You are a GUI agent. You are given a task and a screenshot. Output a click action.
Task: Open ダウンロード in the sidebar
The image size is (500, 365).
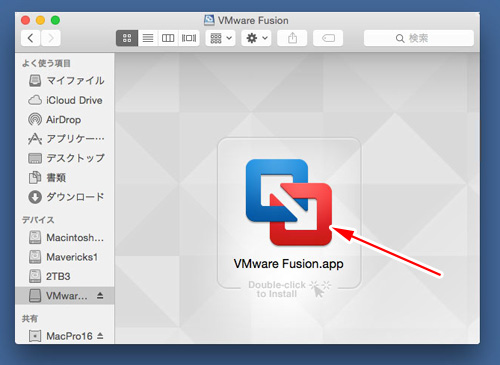[x=65, y=197]
